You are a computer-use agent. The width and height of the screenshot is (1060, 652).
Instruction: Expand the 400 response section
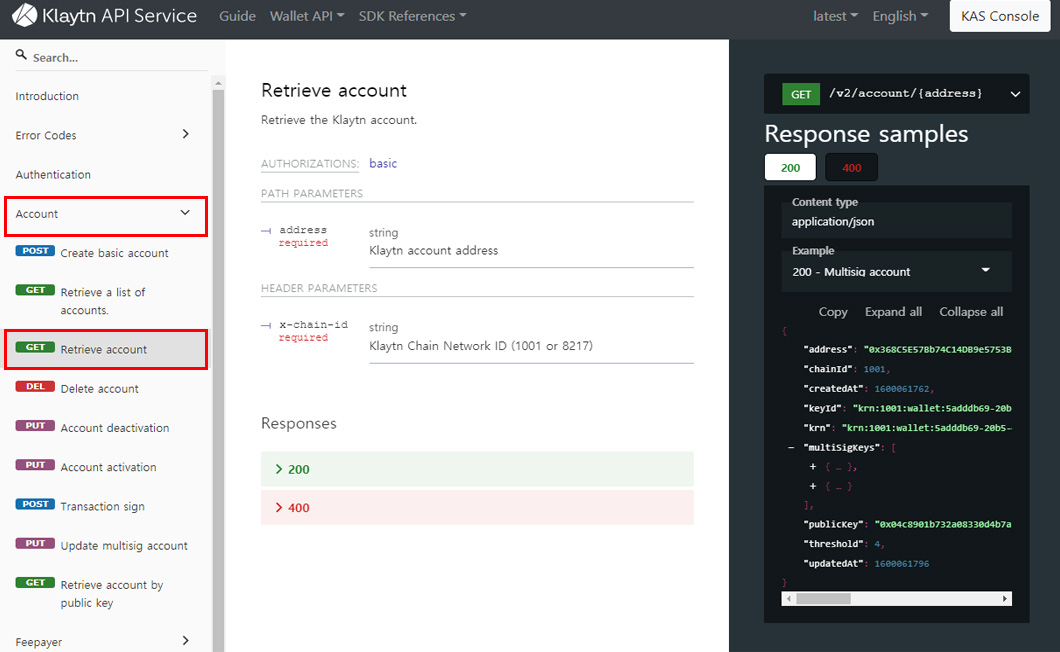(477, 508)
